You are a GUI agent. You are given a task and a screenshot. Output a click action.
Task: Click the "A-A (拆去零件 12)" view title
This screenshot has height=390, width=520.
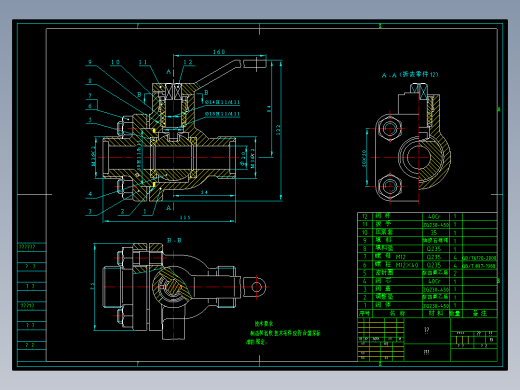coord(410,75)
